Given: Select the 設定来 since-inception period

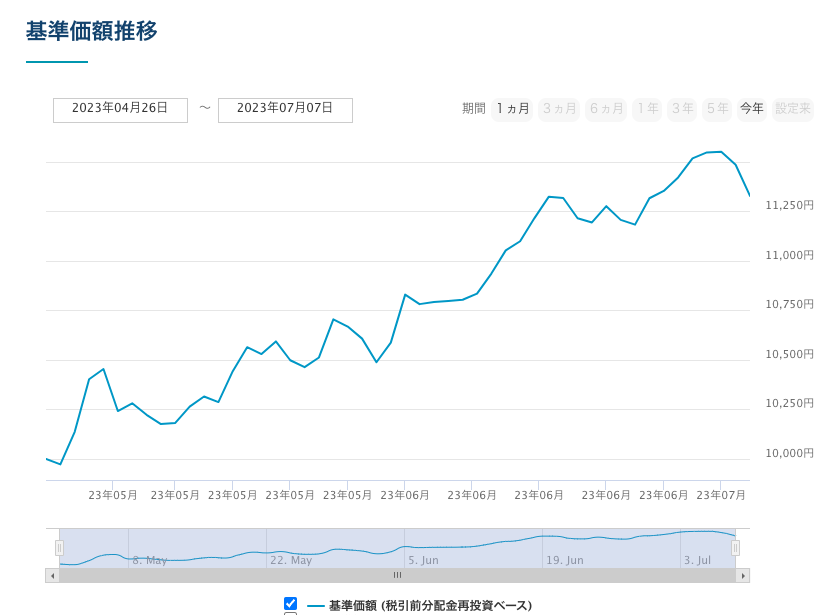Looking at the screenshot, I should coord(793,109).
